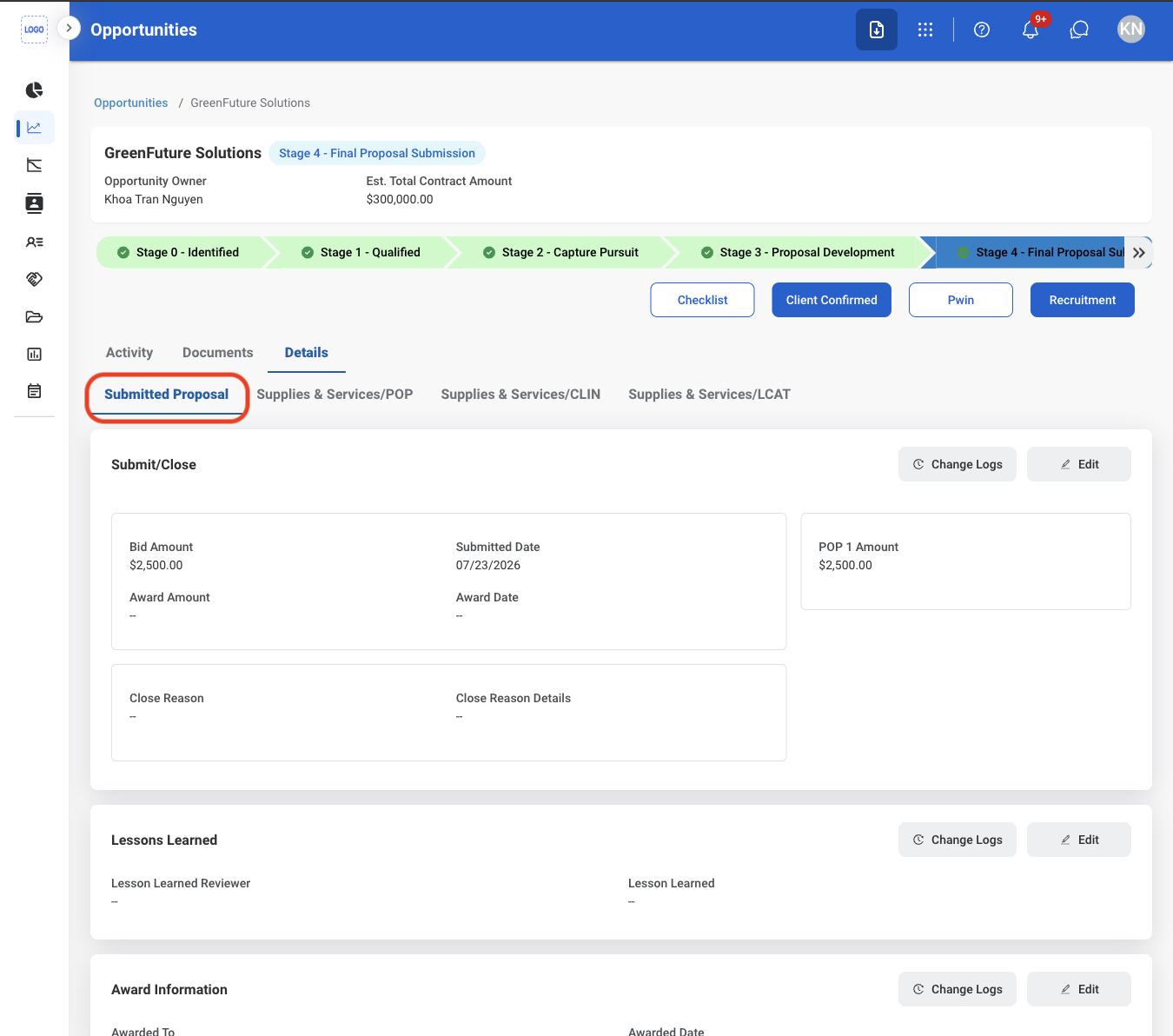Edit the Submit/Close section

pos(1079,464)
